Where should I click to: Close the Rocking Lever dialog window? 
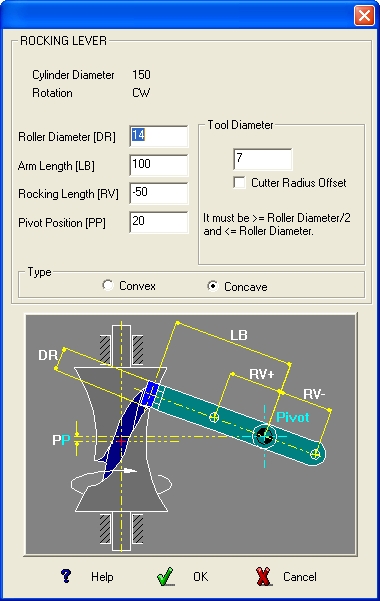click(x=364, y=16)
